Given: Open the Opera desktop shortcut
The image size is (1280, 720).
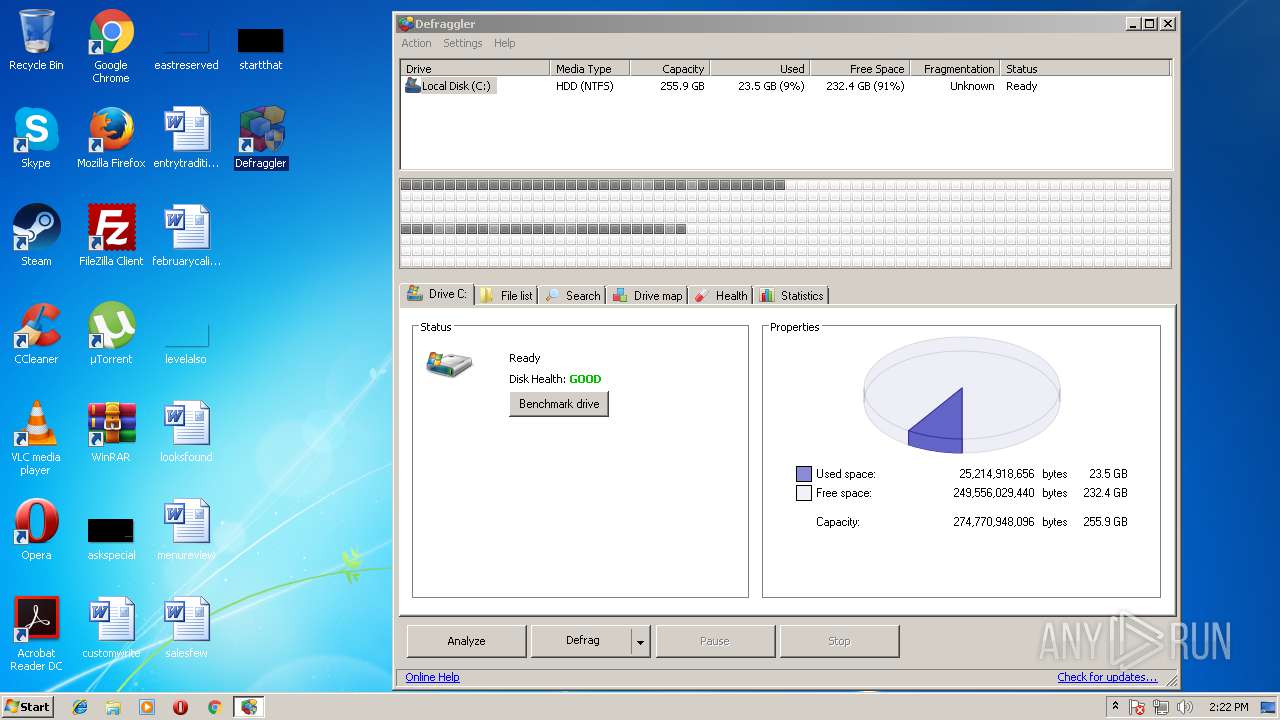Looking at the screenshot, I should 36,530.
